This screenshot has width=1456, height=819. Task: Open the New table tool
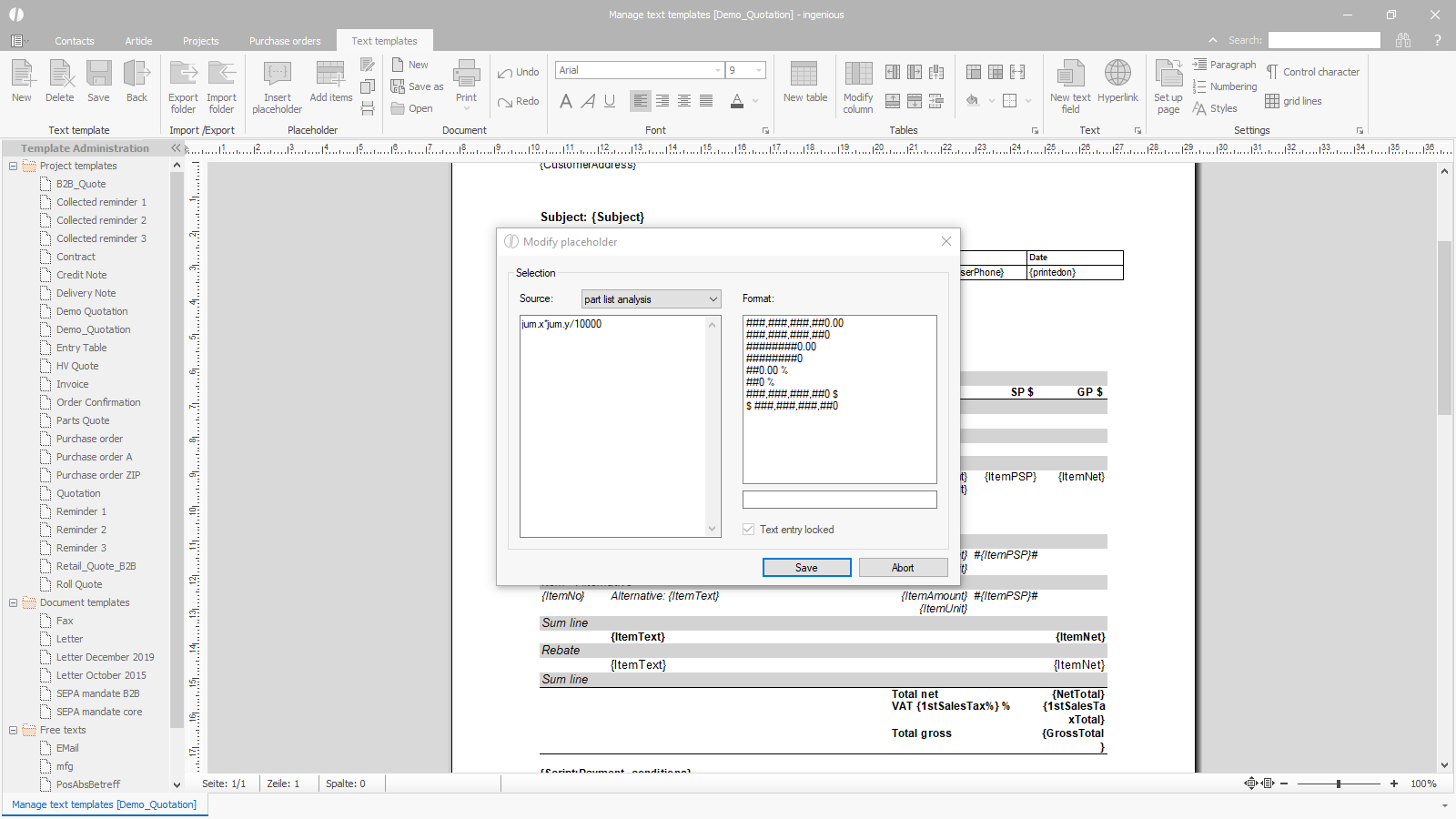point(804,75)
